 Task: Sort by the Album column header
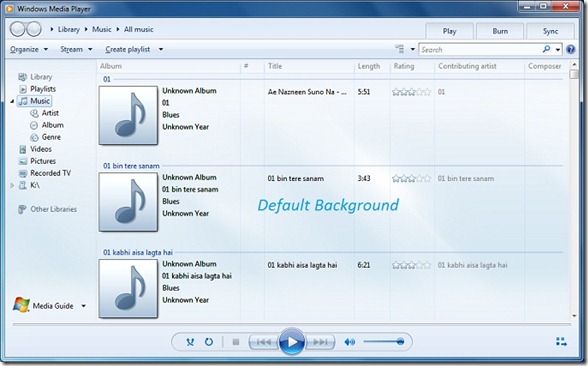111,66
